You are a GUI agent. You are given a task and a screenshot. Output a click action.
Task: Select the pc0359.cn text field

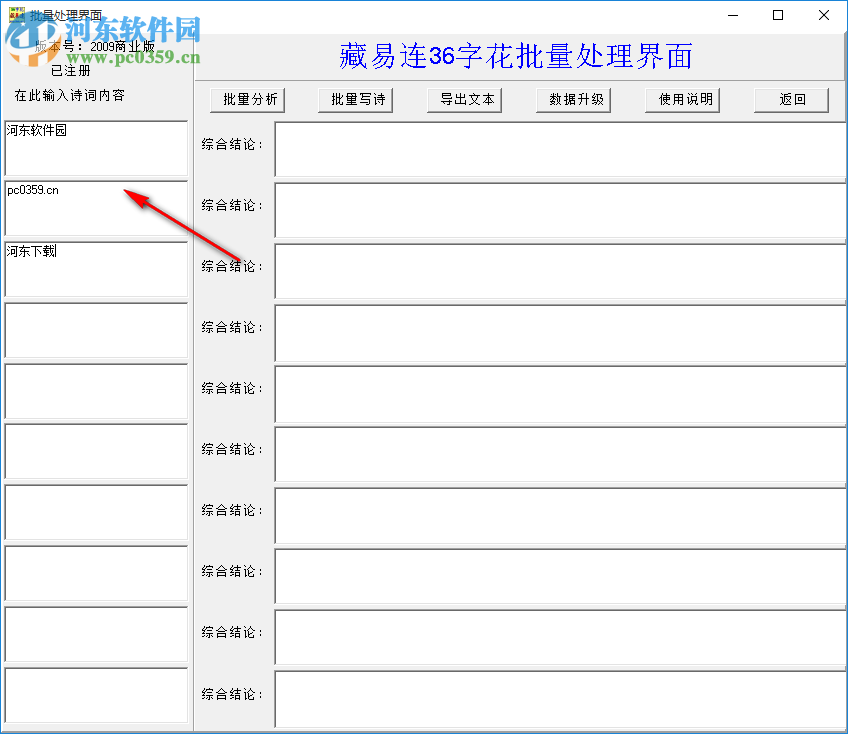click(95, 210)
